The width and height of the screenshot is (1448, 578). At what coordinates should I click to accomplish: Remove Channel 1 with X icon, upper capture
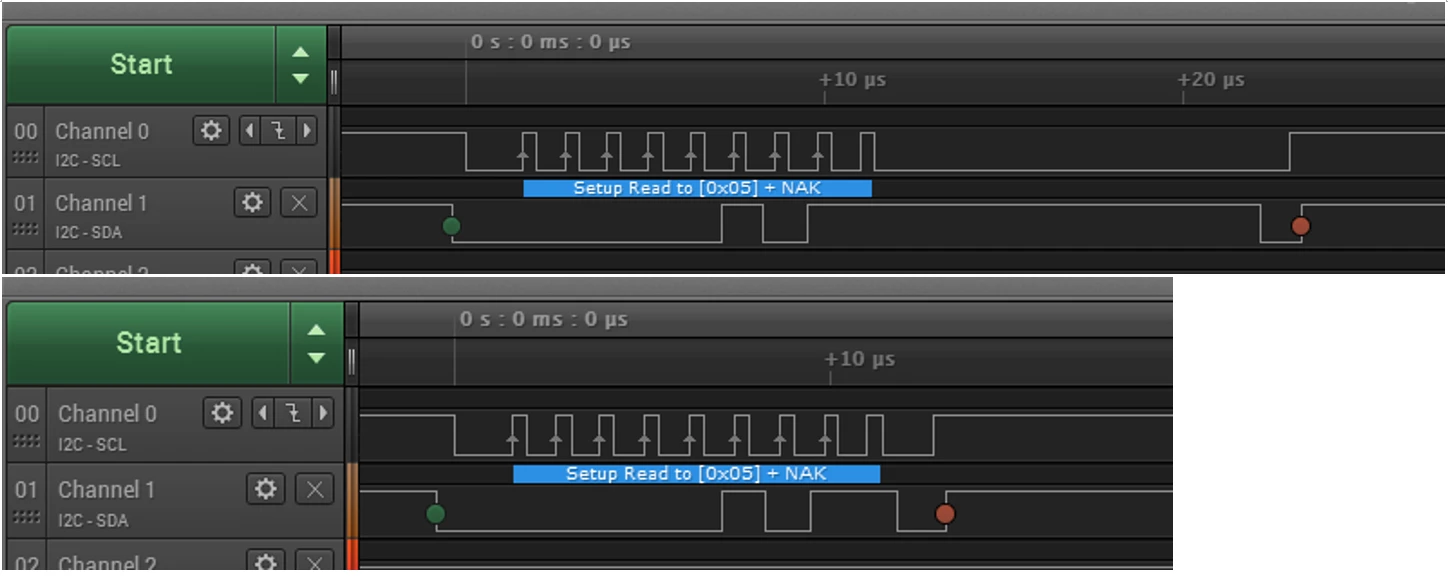(298, 203)
